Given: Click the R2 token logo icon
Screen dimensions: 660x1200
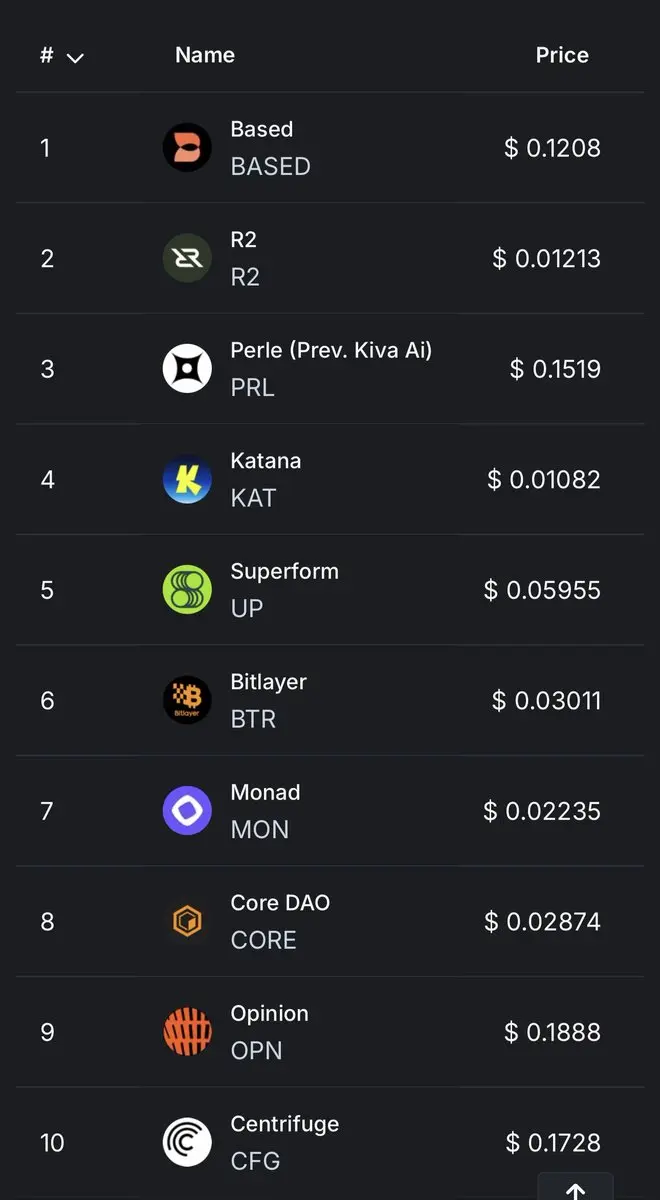Looking at the screenshot, I should coord(187,259).
